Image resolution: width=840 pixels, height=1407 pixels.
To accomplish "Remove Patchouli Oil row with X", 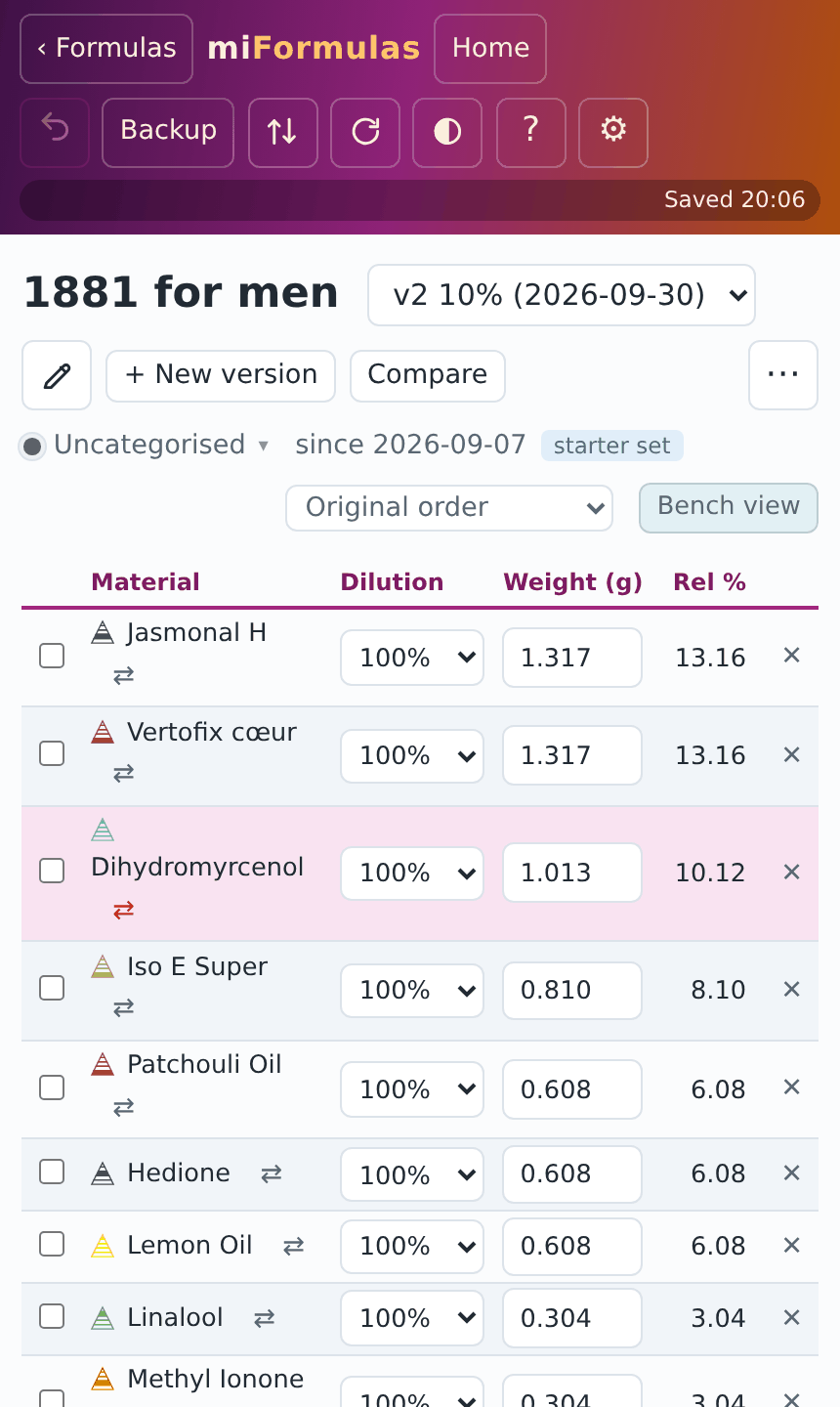I will point(792,1087).
